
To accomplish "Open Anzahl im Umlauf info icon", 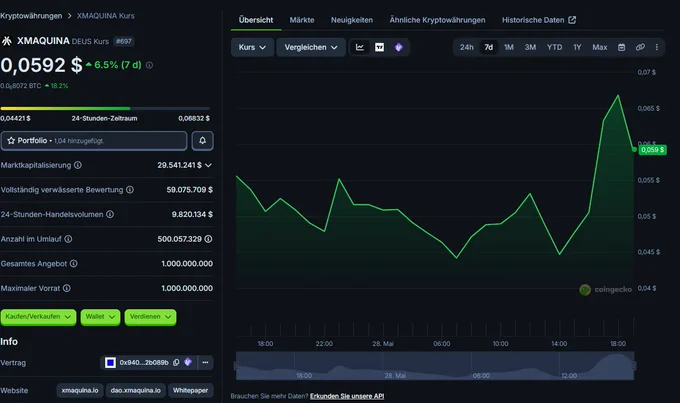I will 68,239.
